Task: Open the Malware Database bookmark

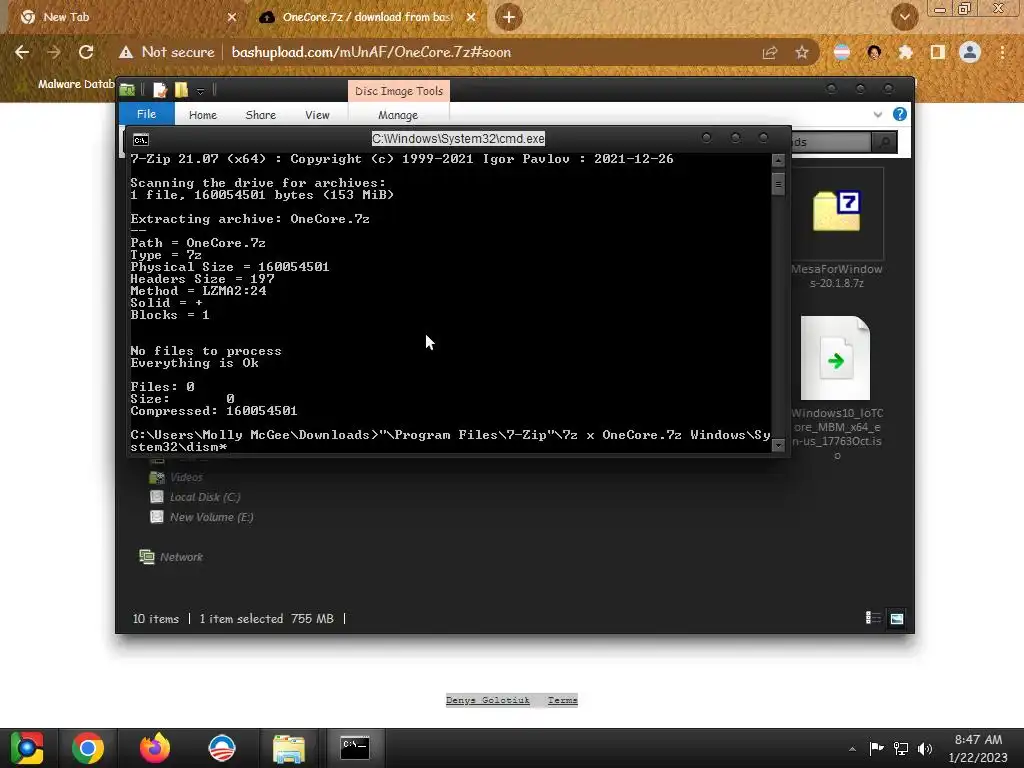Action: (76, 84)
